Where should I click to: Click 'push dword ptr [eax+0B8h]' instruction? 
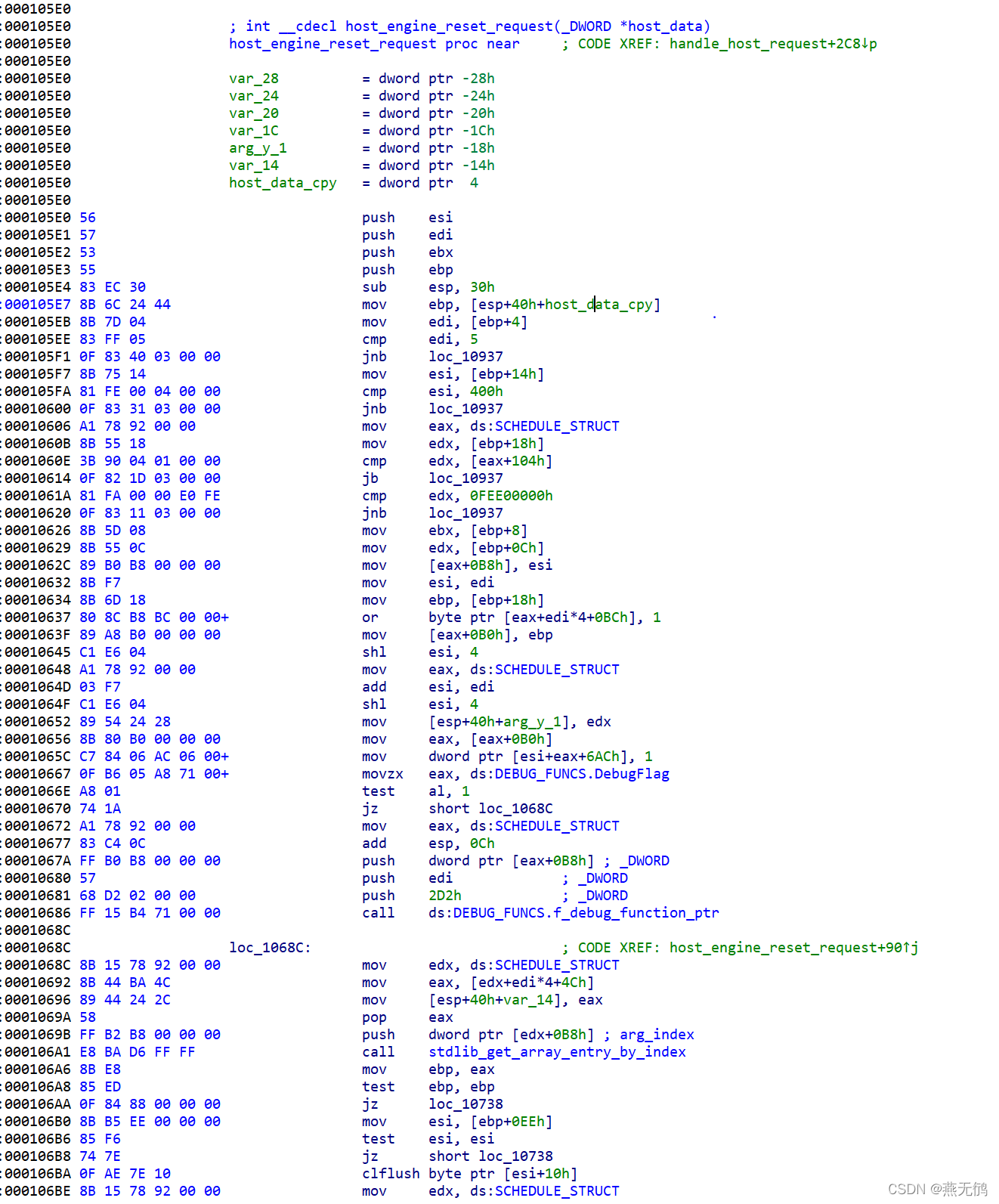coord(478,861)
